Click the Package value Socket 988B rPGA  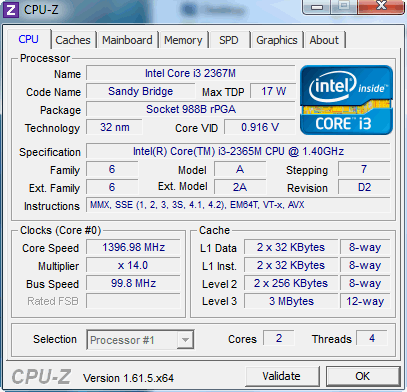click(x=190, y=109)
